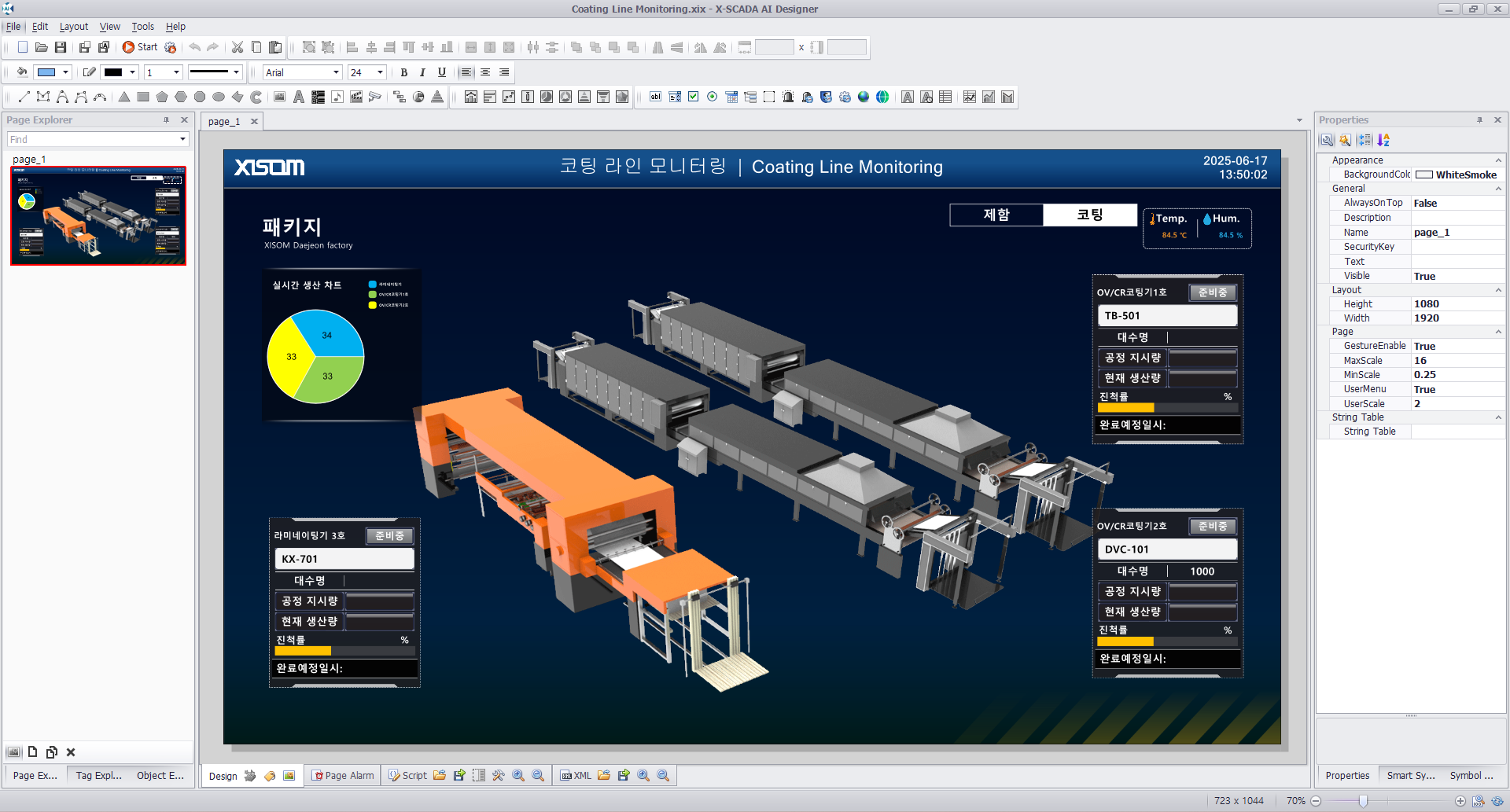Collapse the Layout property group

click(x=1498, y=290)
